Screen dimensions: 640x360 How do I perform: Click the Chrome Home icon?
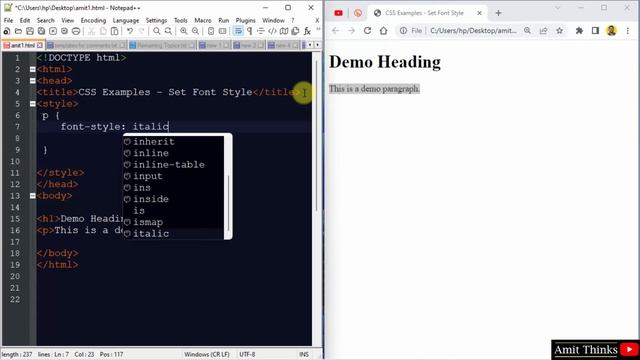pyautogui.click(x=383, y=31)
